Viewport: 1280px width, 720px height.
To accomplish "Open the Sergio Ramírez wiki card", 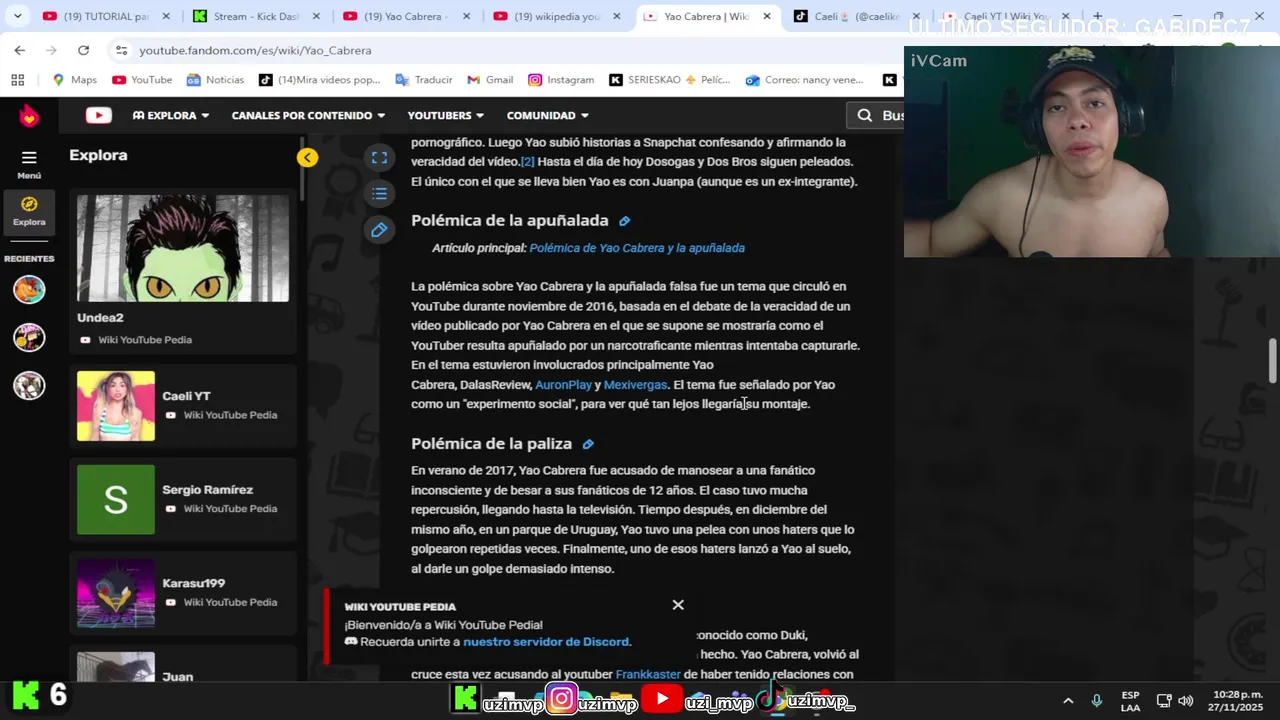I will tap(183, 499).
